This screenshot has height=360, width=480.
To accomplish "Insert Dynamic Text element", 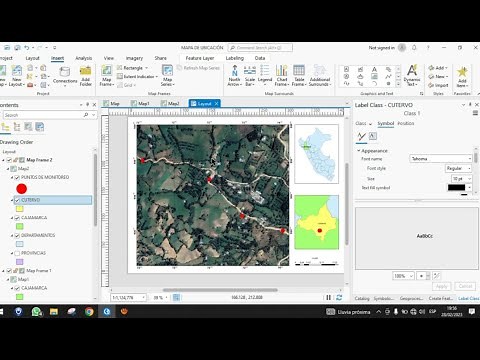I will point(412,75).
